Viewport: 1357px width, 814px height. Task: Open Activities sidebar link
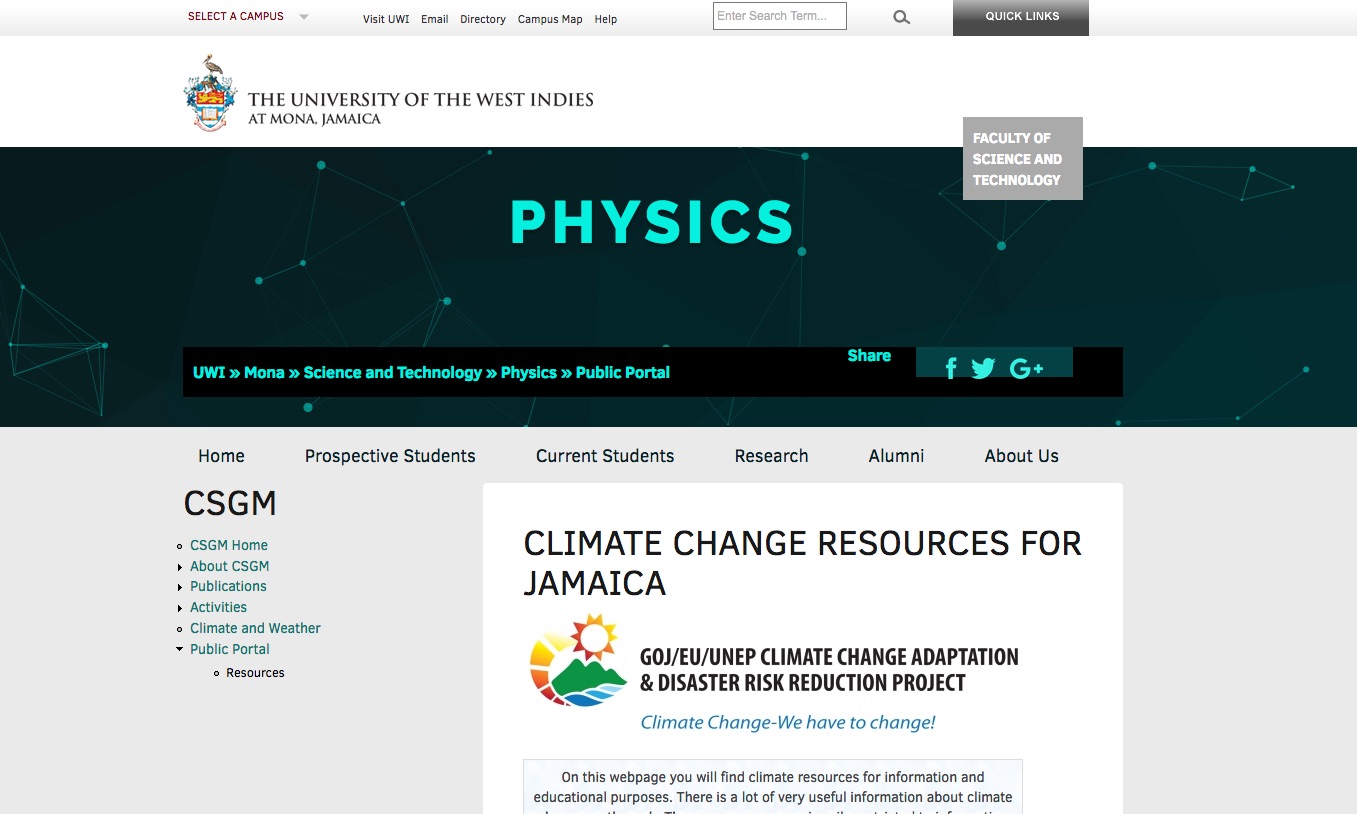pos(218,607)
